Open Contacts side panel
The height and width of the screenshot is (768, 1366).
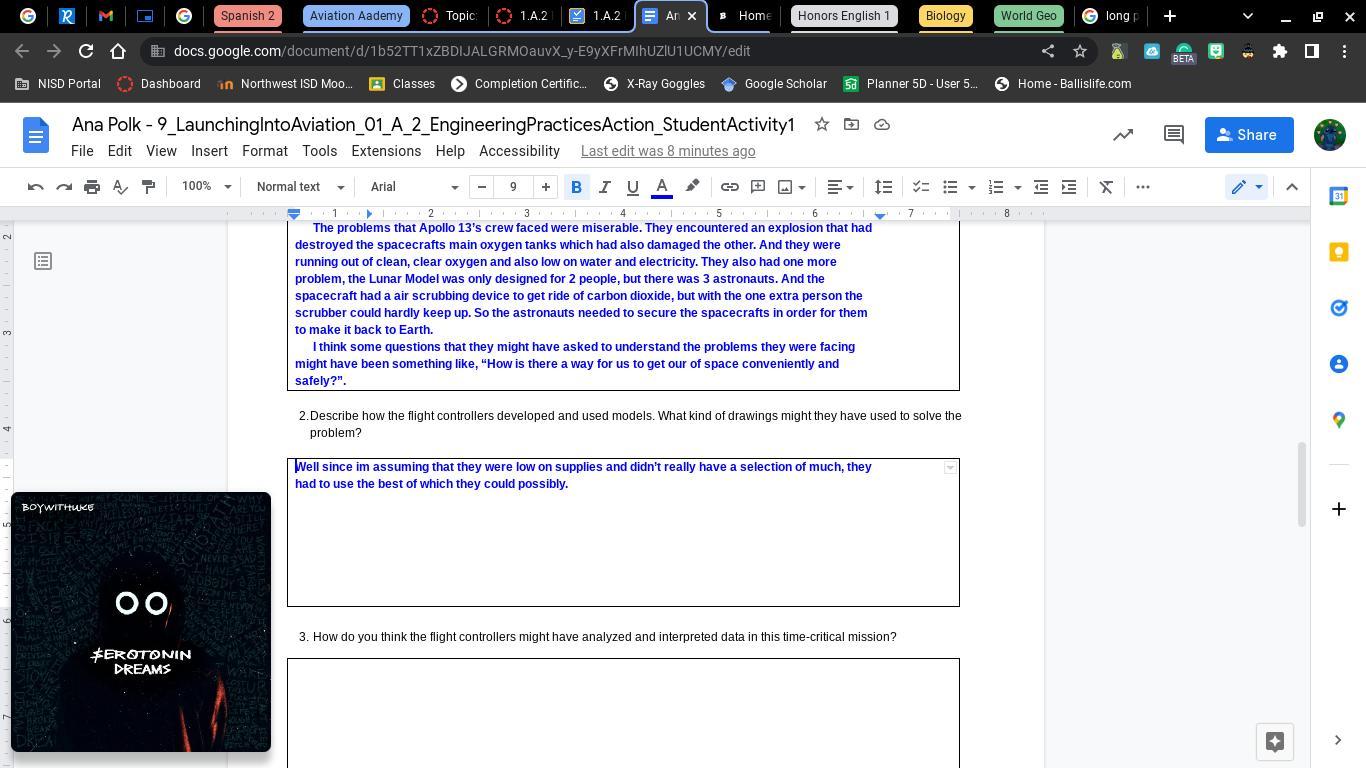click(1339, 364)
